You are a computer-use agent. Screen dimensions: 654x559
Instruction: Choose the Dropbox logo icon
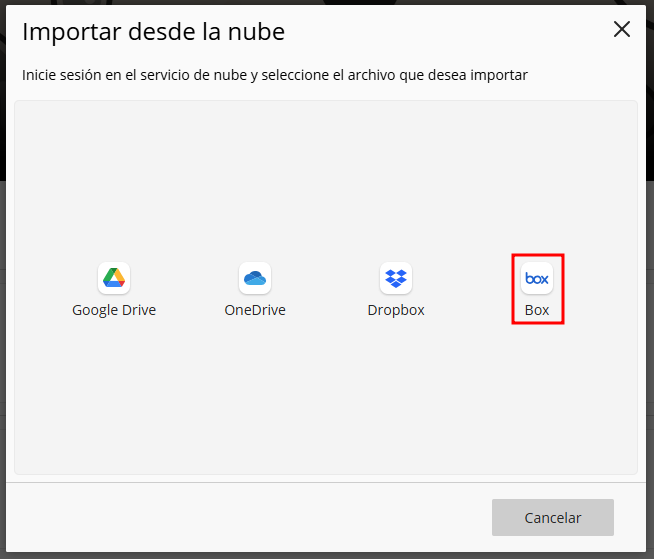point(396,278)
